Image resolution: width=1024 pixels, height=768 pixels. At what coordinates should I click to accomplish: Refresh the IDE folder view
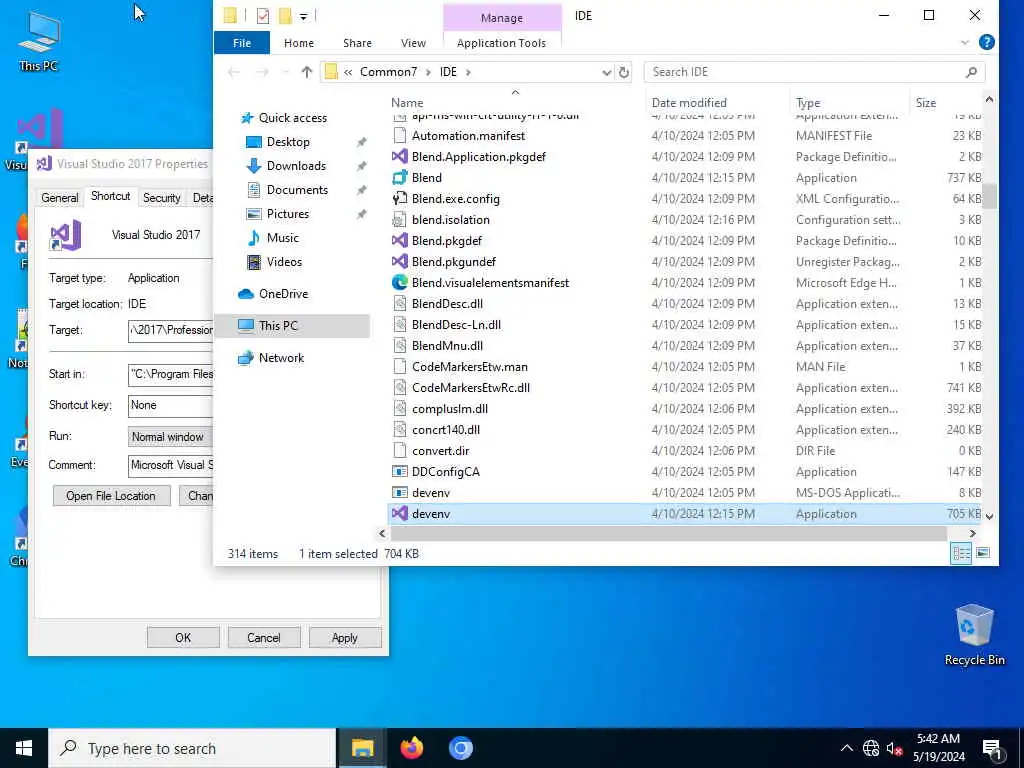624,72
